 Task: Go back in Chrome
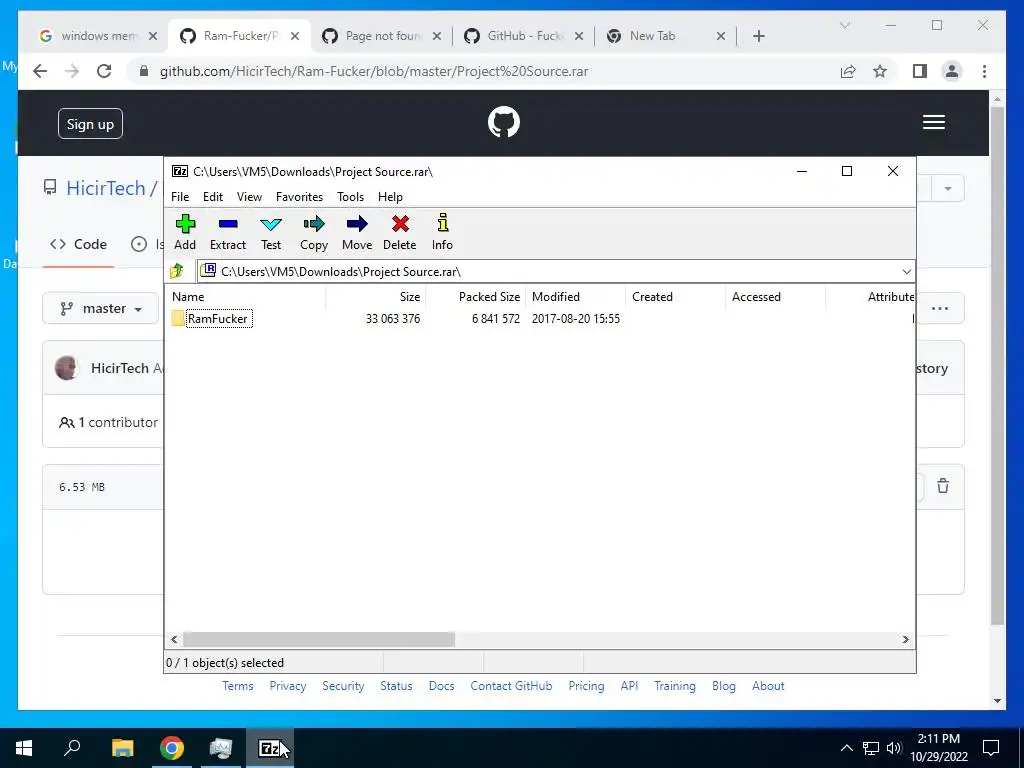click(40, 71)
